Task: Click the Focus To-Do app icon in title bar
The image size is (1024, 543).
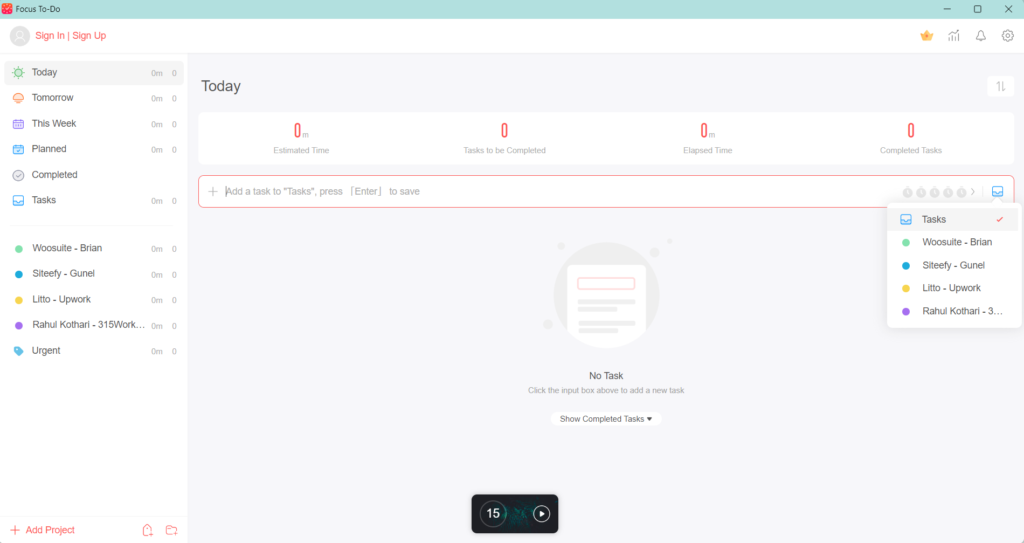Action: (x=7, y=9)
